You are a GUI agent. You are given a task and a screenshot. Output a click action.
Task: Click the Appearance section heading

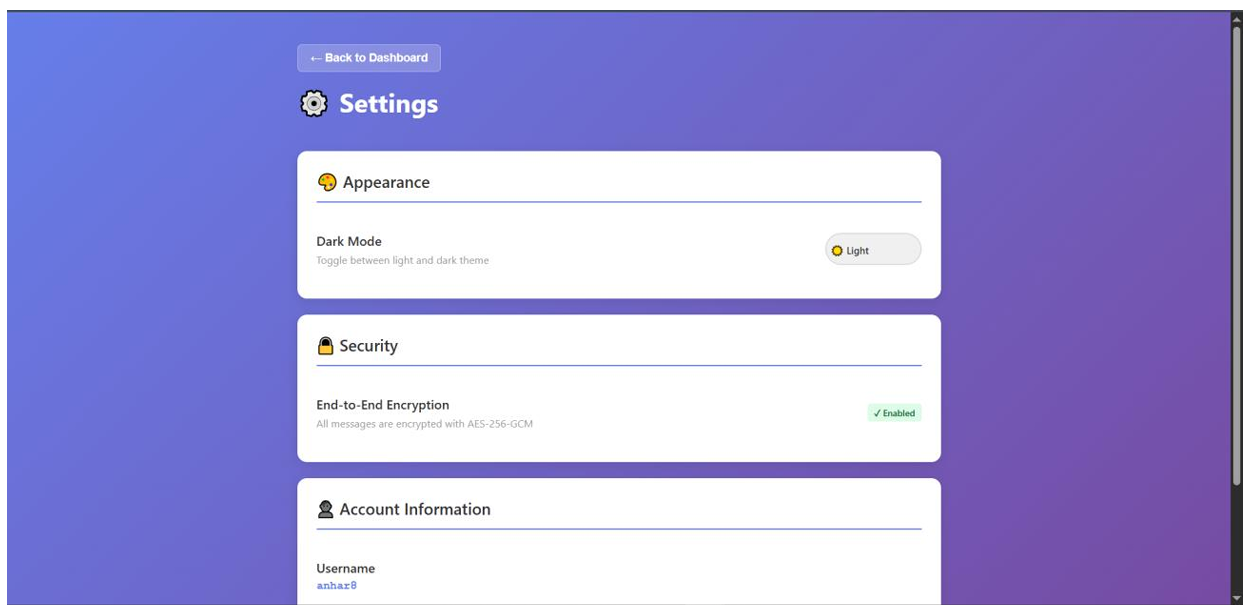[x=386, y=182]
